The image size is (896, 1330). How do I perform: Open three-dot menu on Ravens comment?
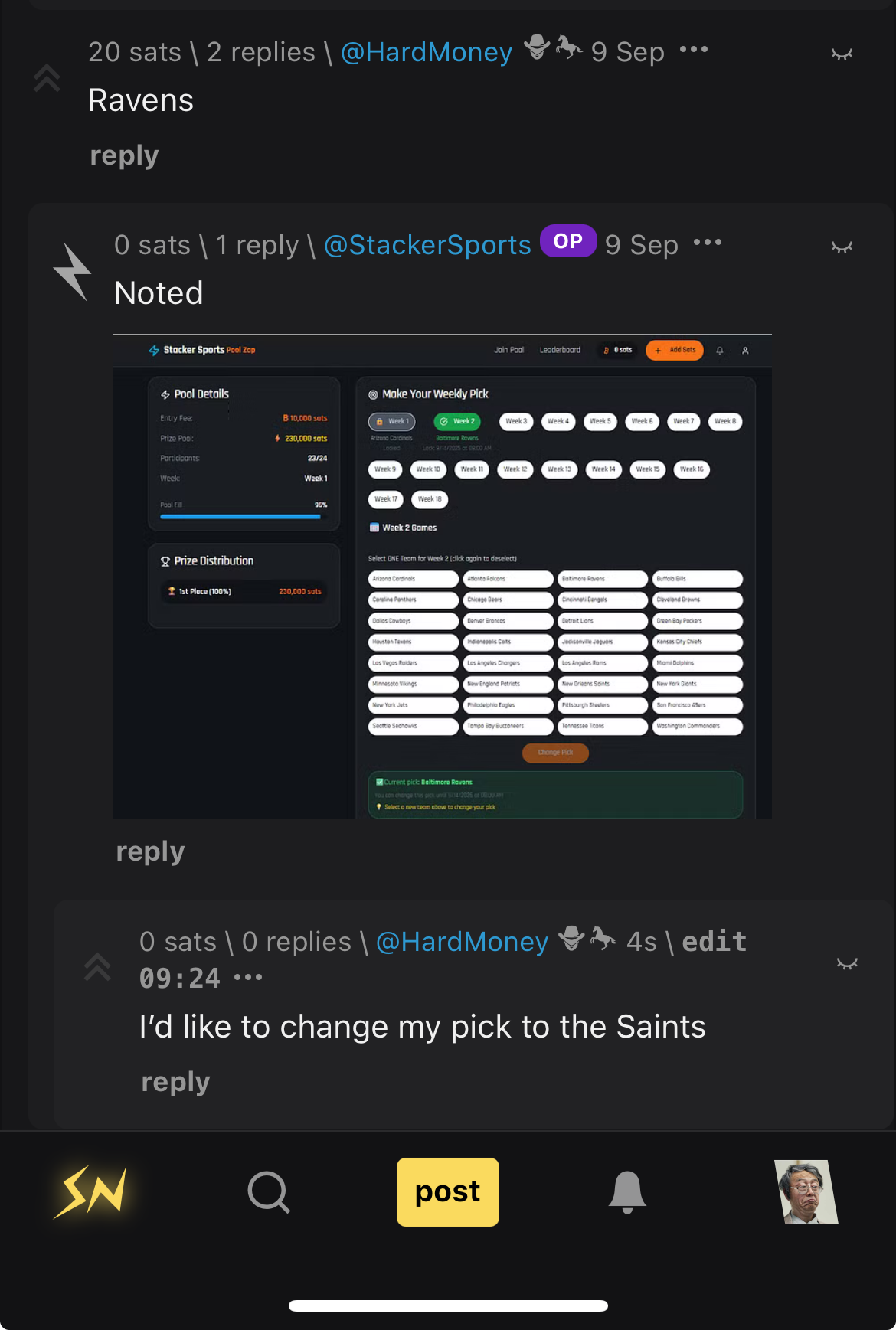pyautogui.click(x=694, y=50)
